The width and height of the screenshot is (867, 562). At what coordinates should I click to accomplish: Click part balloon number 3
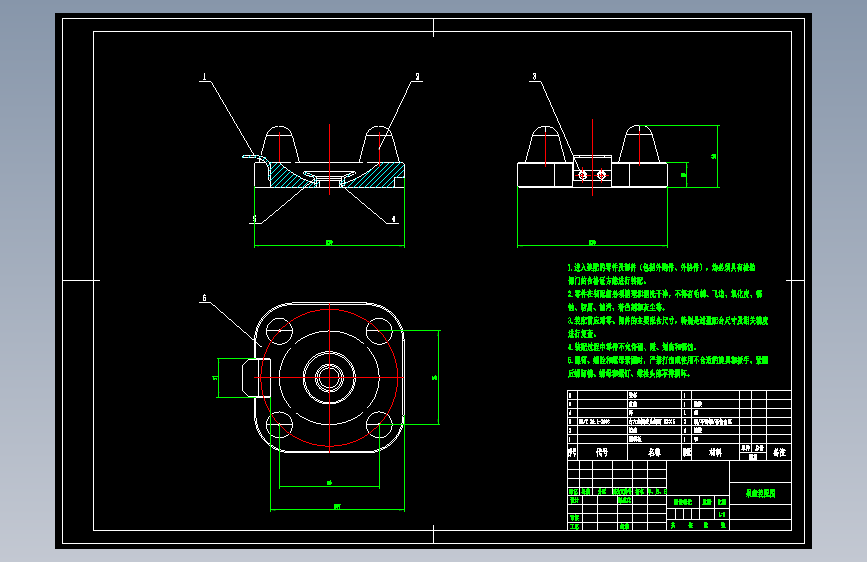tap(534, 77)
